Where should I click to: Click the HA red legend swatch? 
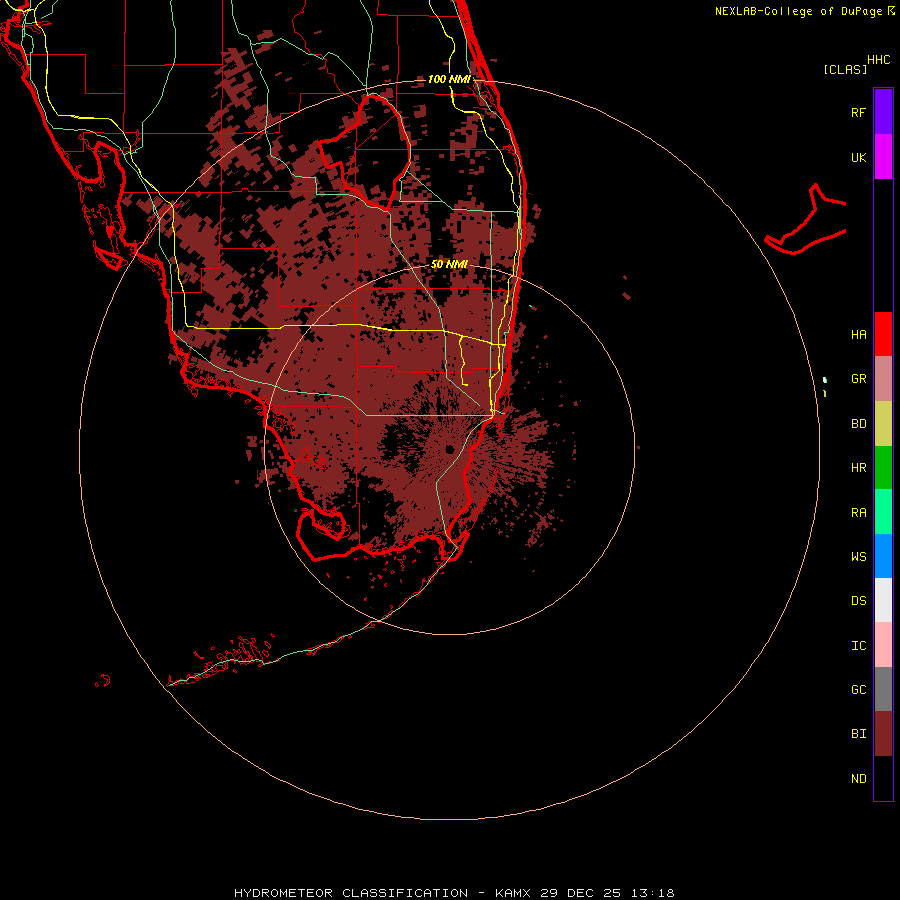coord(883,334)
